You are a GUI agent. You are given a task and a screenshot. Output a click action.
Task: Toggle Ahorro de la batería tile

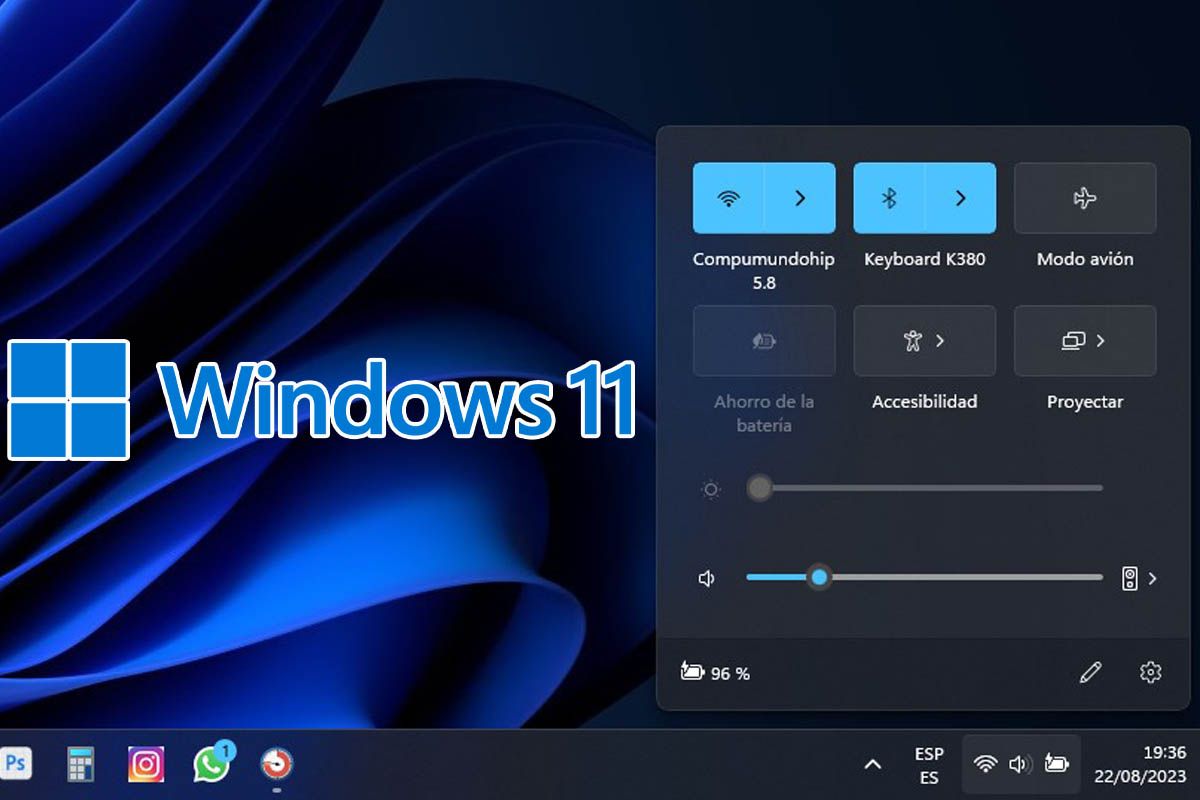tap(764, 341)
